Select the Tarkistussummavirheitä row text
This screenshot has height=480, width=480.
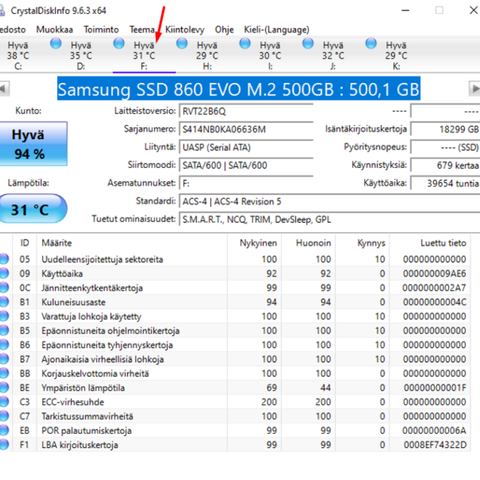click(x=87, y=416)
